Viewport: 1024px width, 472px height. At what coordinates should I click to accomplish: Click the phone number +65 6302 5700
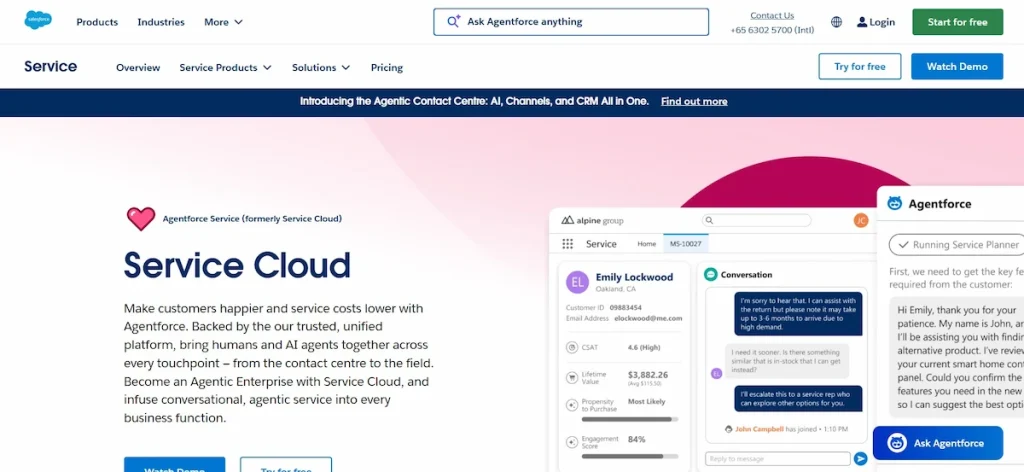pyautogui.click(x=772, y=30)
